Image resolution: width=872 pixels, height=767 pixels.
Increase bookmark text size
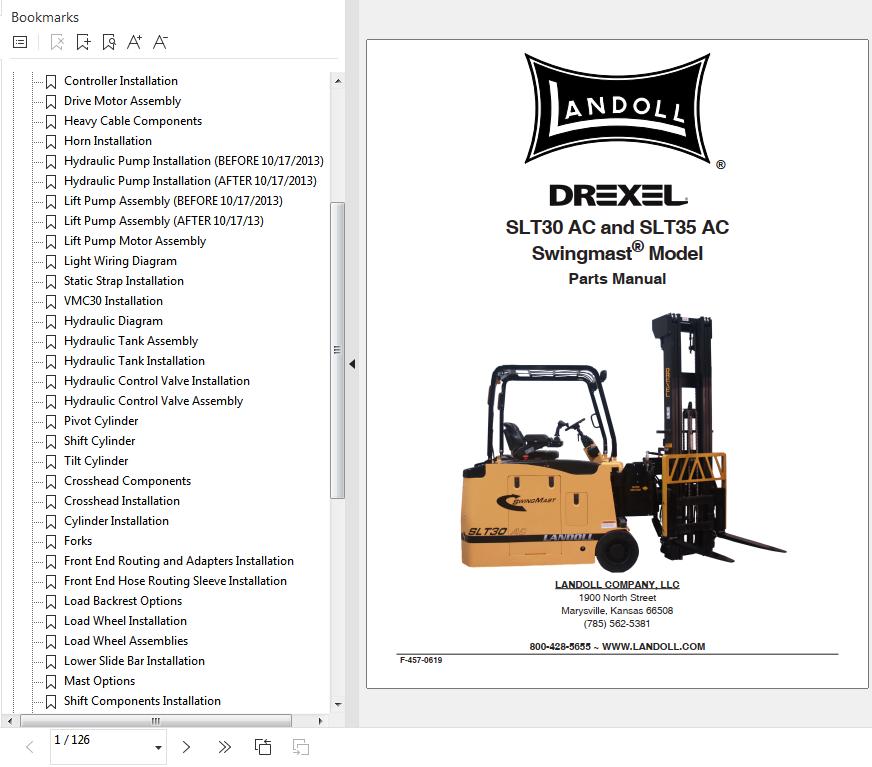(x=135, y=42)
